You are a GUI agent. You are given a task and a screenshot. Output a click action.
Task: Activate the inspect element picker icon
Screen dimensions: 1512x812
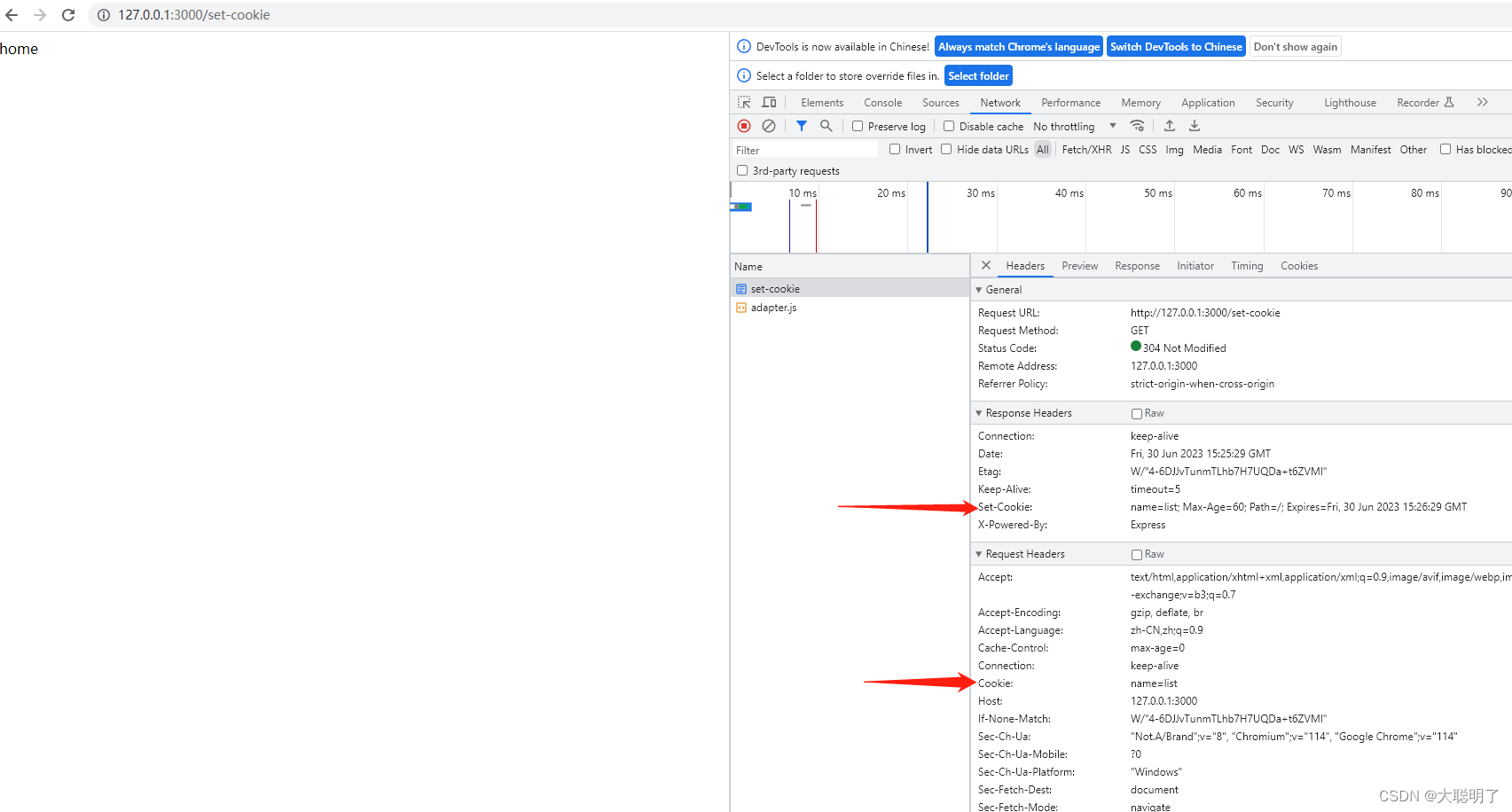tap(744, 103)
